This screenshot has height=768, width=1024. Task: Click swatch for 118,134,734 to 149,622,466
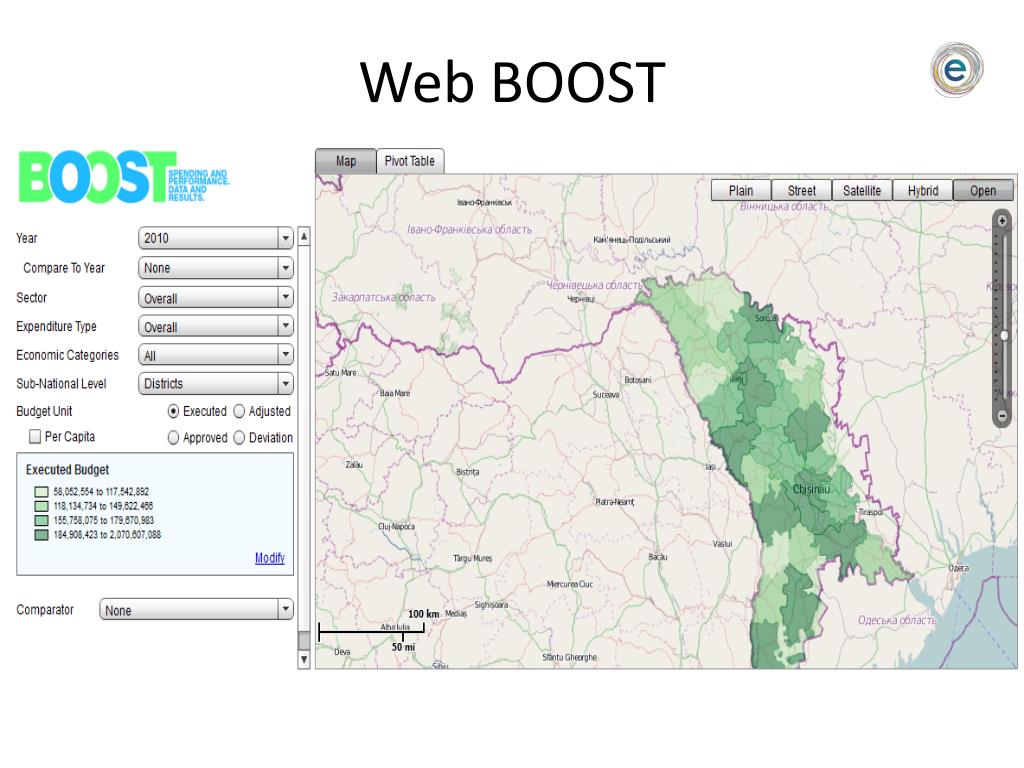tap(41, 506)
